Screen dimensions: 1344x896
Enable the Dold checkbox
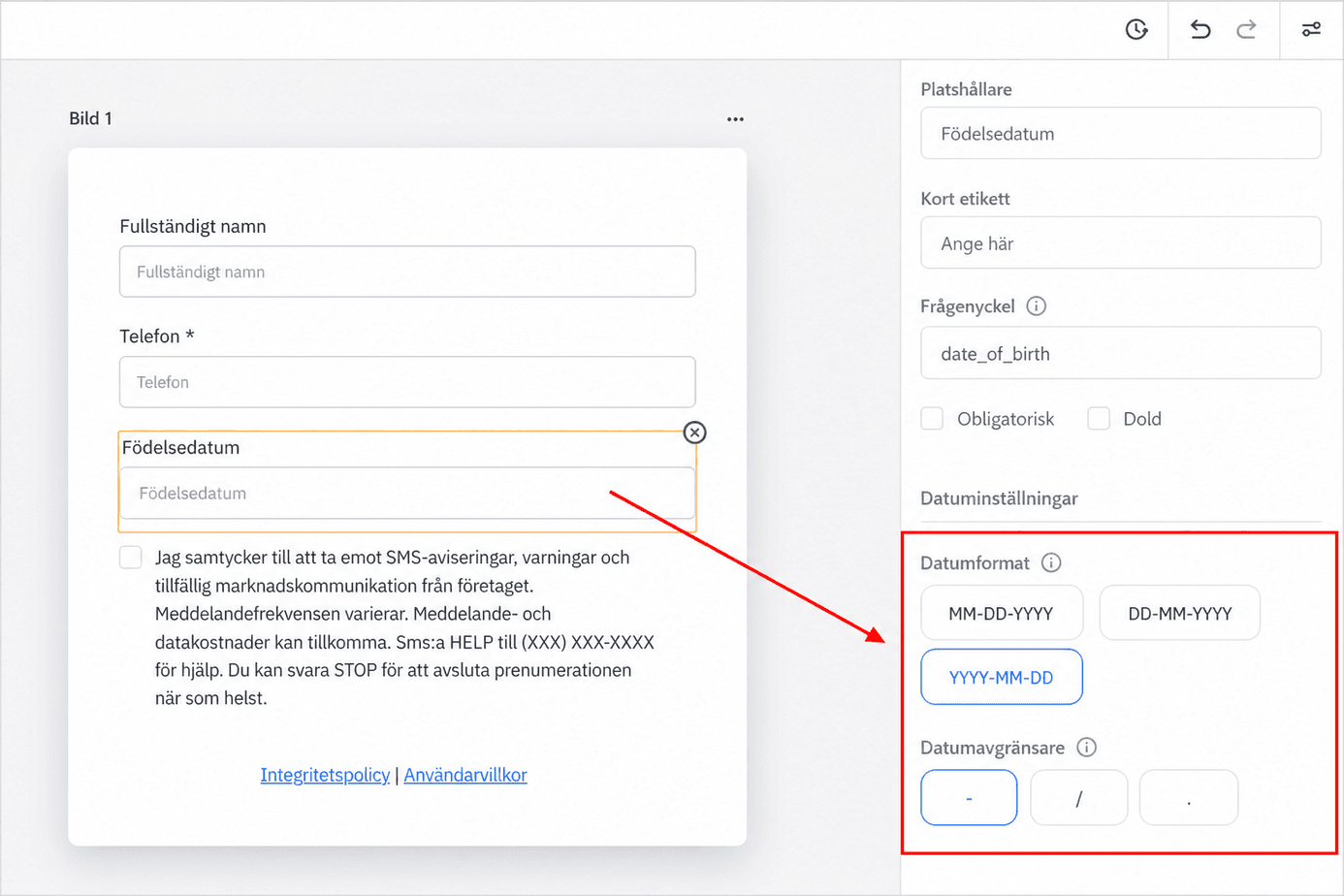point(1099,418)
